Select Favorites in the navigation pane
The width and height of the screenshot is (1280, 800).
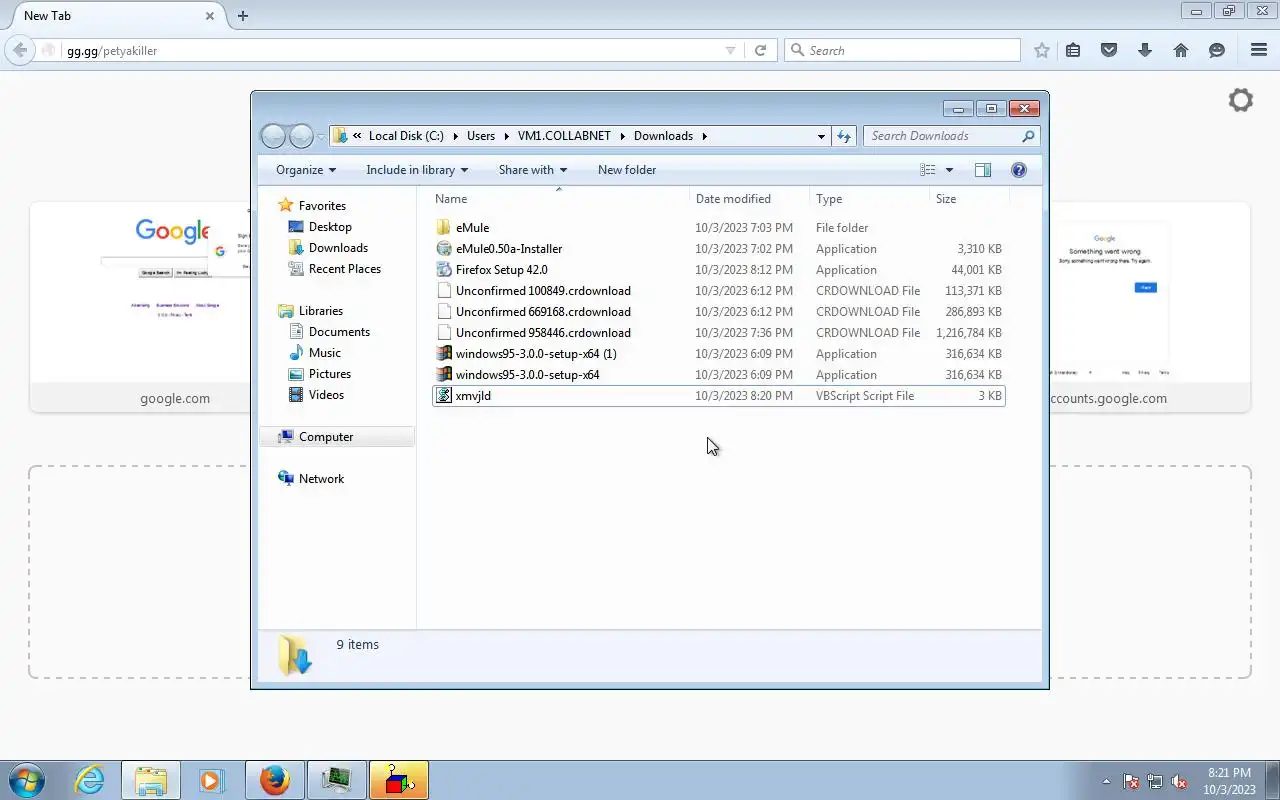coord(322,206)
